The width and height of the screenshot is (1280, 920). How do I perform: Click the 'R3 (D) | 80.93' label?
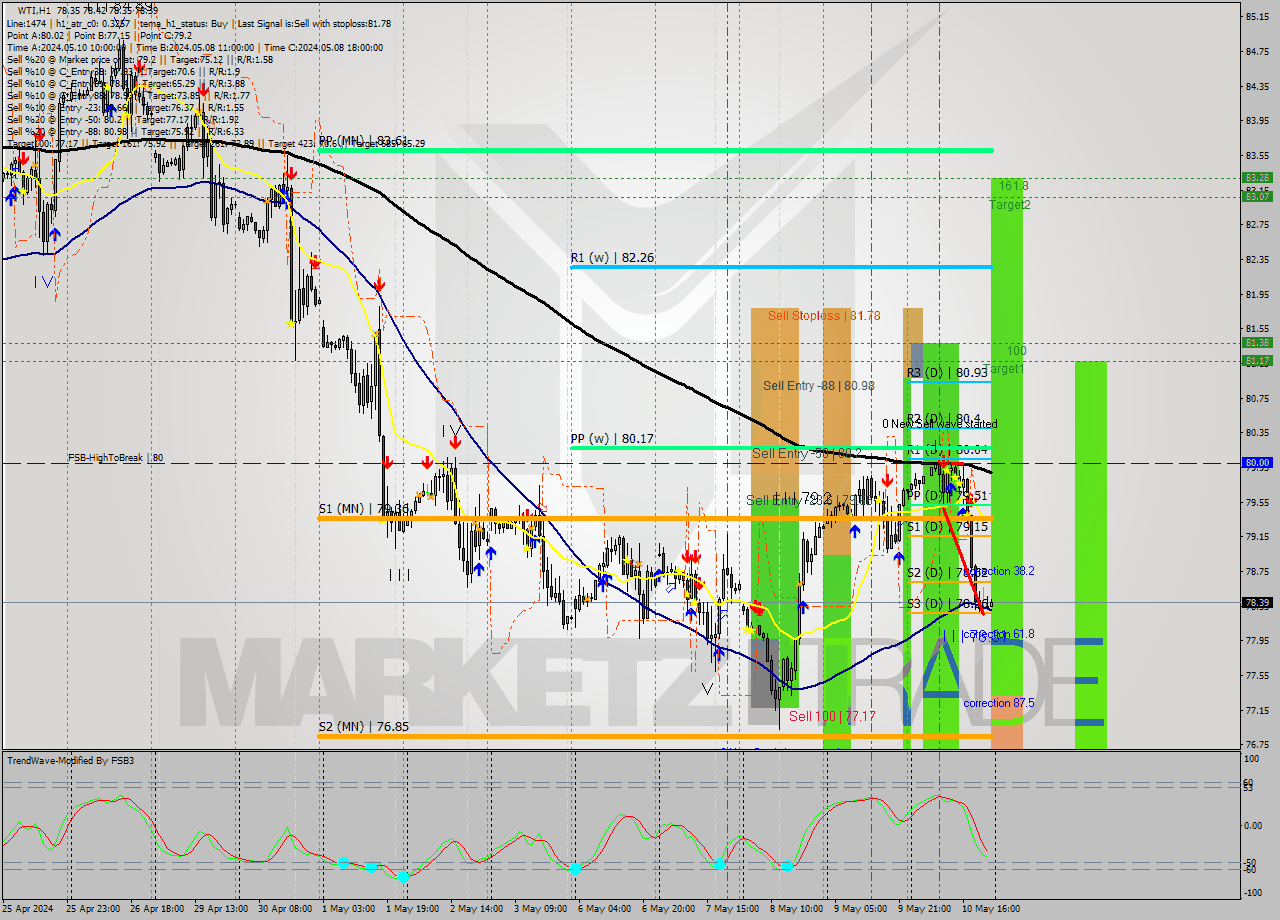click(947, 373)
